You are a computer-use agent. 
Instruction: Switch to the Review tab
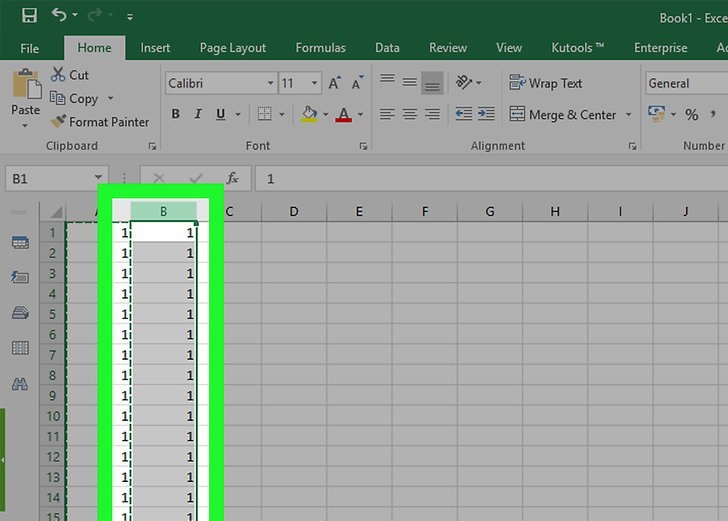coord(448,48)
